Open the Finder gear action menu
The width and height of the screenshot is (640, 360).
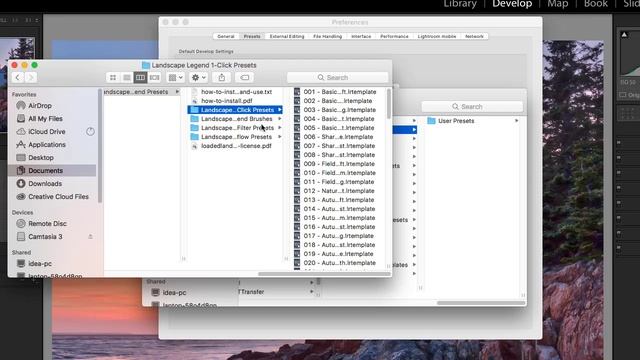tap(199, 78)
